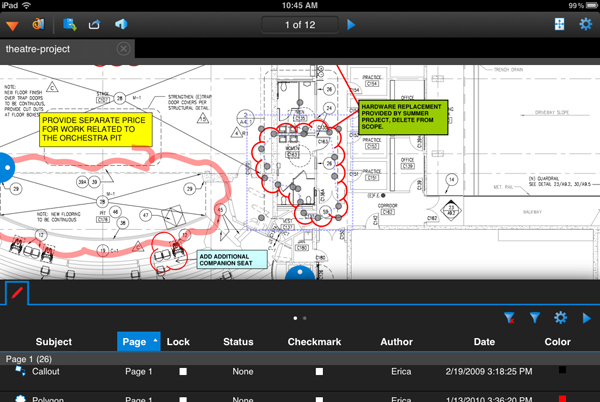Tap the share/export arrow icon
Image resolution: width=600 pixels, height=402 pixels.
click(97, 24)
